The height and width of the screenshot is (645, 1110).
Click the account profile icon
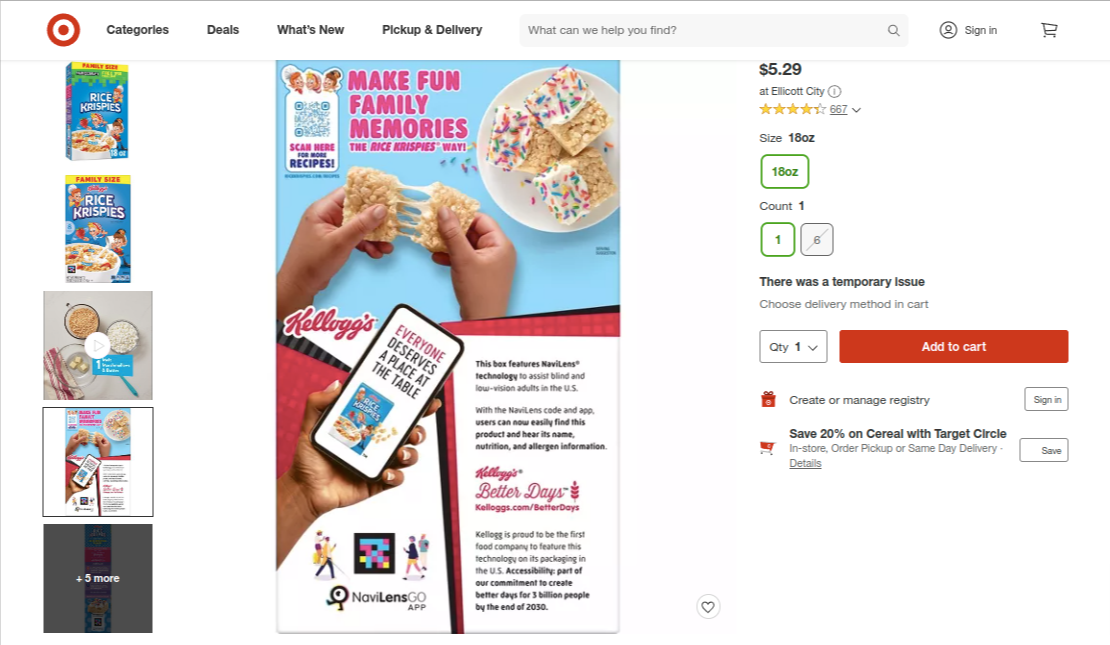coord(948,30)
